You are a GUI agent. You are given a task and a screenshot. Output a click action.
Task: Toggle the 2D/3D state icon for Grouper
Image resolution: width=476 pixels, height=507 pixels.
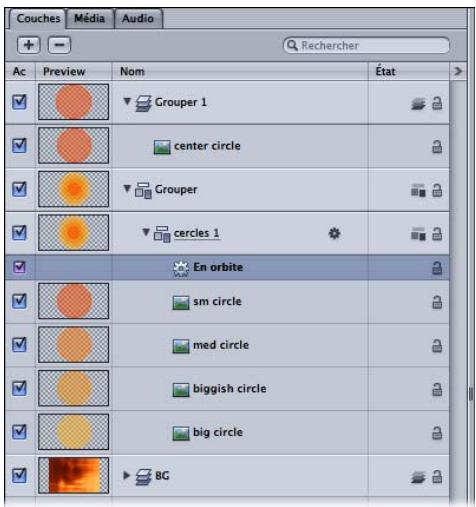(418, 190)
